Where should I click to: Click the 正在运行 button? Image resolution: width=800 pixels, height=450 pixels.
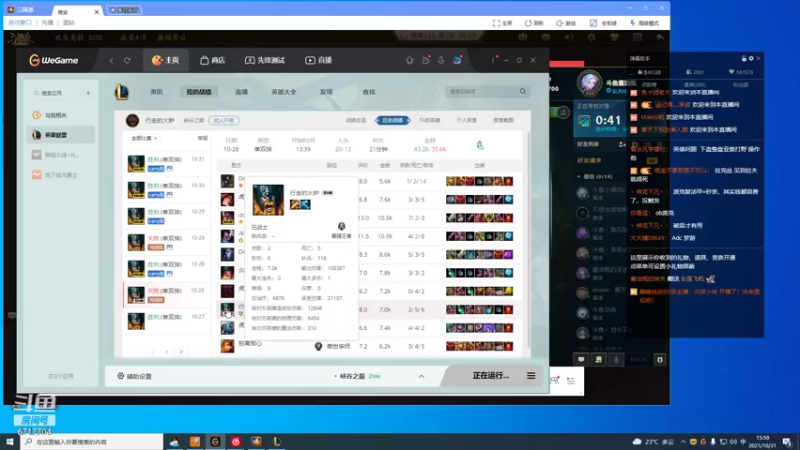(490, 376)
